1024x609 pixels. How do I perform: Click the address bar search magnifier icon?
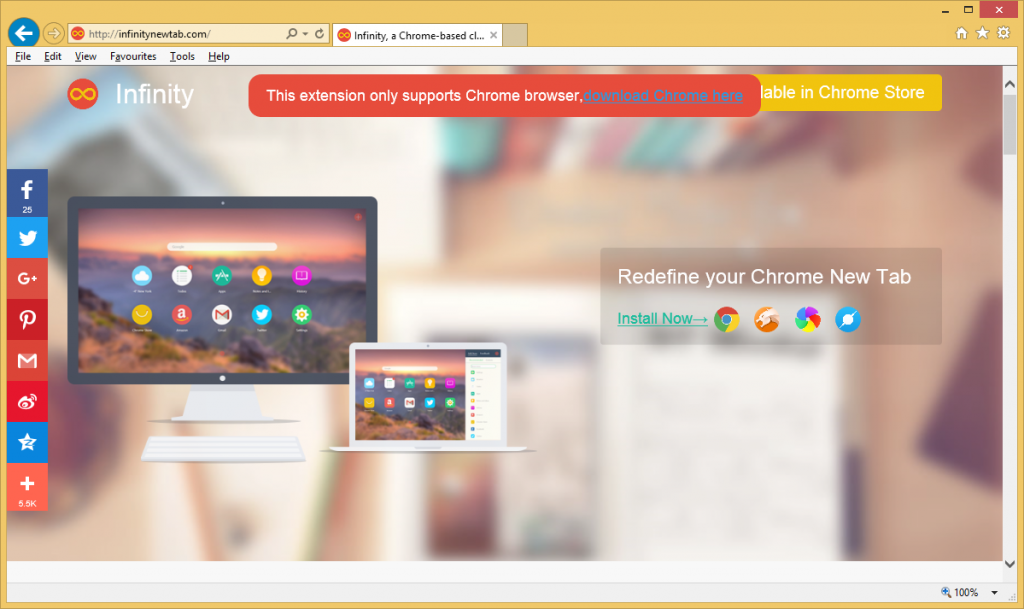click(291, 33)
